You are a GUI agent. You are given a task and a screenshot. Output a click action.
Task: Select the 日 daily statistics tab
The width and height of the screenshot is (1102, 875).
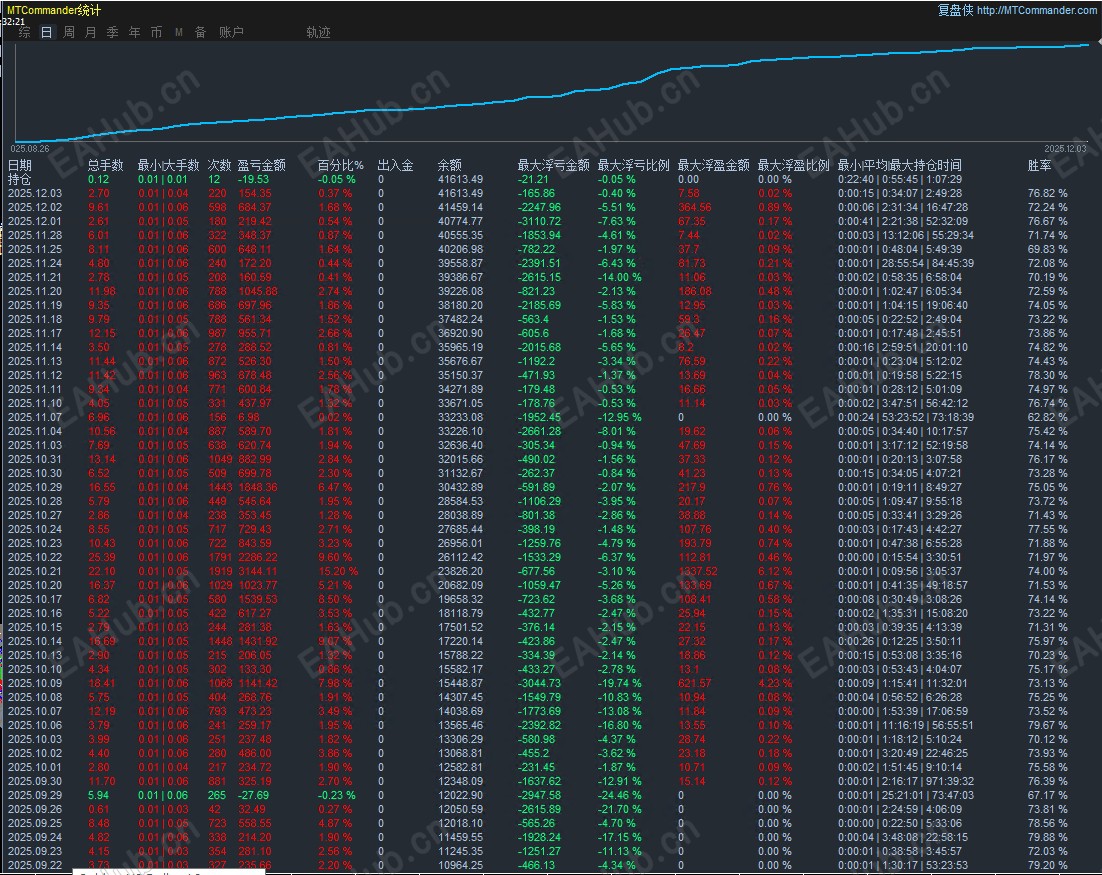click(x=46, y=32)
